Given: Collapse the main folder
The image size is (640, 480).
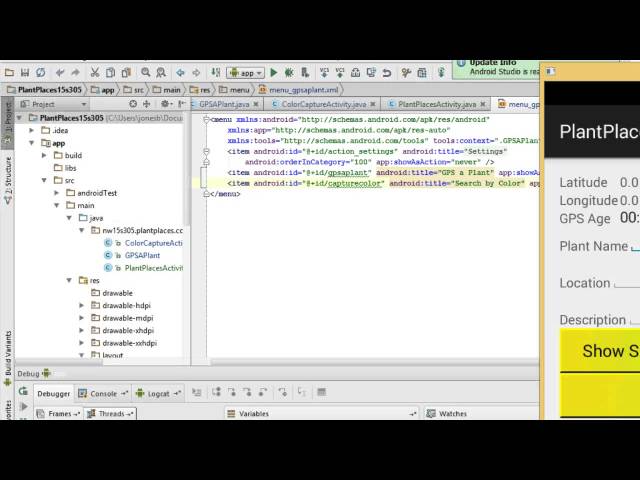Looking at the screenshot, I should pos(57,205).
